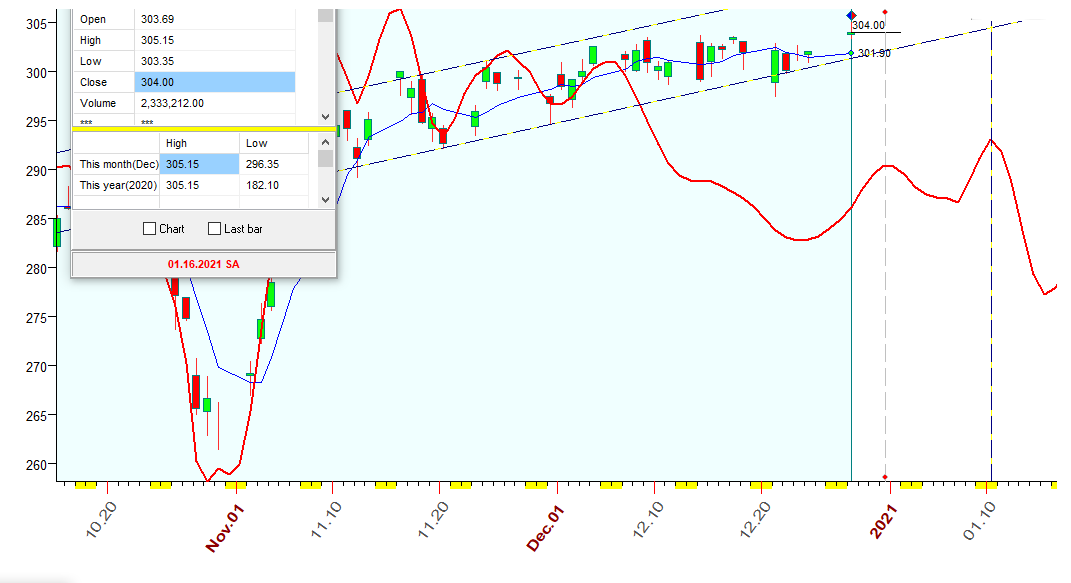
Task: Click the Dec.01 date label on axis
Action: [546, 526]
